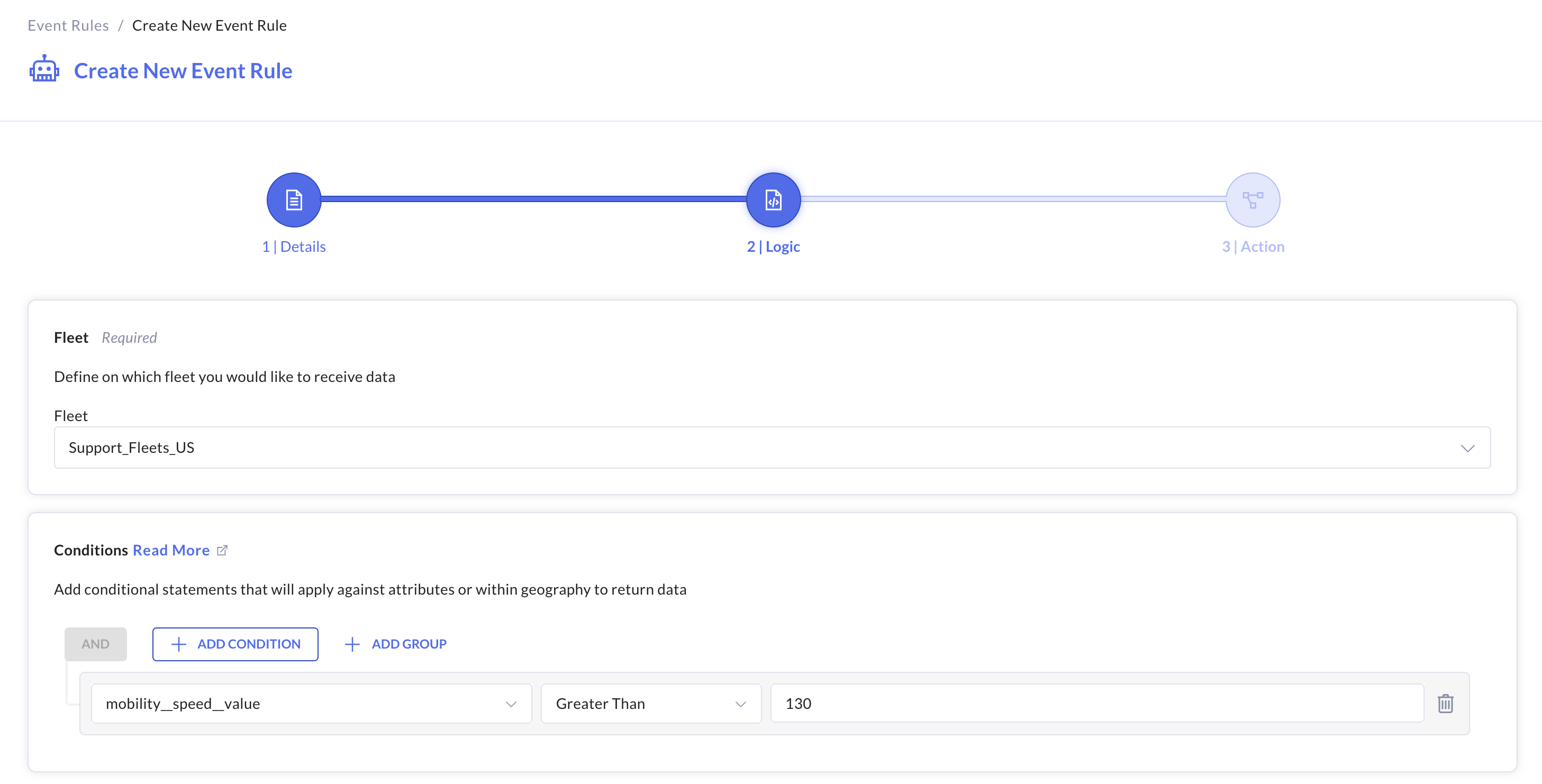Go to the 1 | Details step label
Screen dimensions: 1542x784
293,247
